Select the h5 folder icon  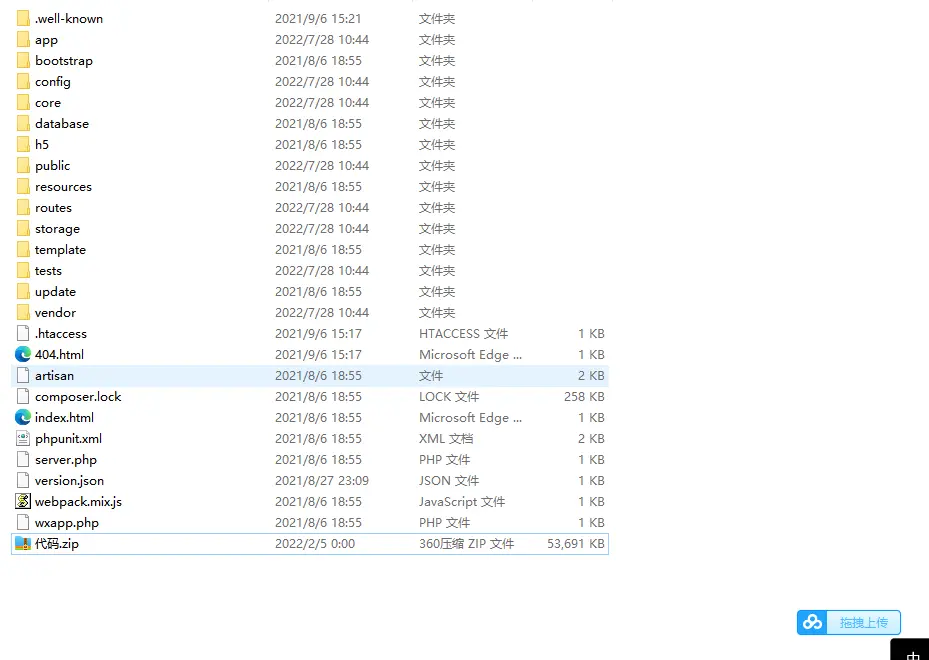(x=23, y=145)
